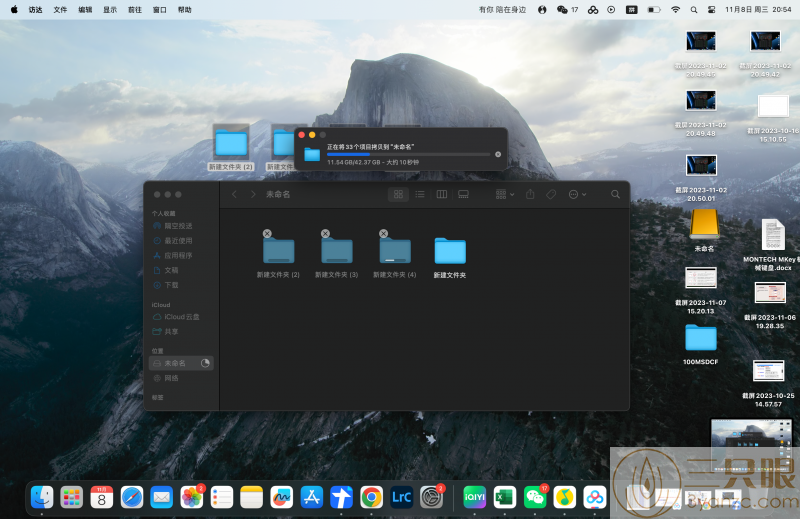The height and width of the screenshot is (519, 800).
Task: Open System Settings from the Dock
Action: [x=432, y=497]
